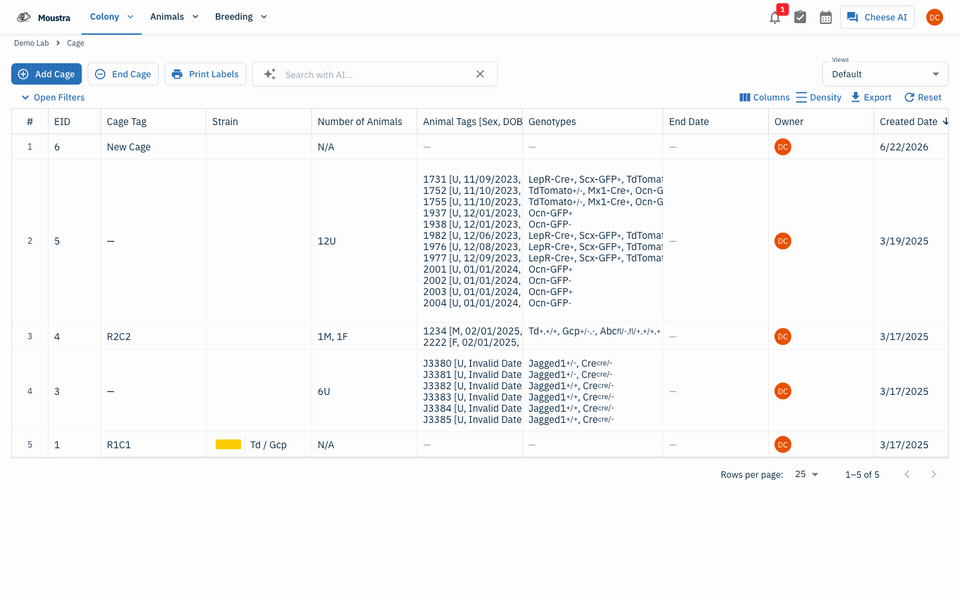This screenshot has height=600, width=960.
Task: Click the yellow Td / Gcp strain swatch
Action: coord(228,444)
